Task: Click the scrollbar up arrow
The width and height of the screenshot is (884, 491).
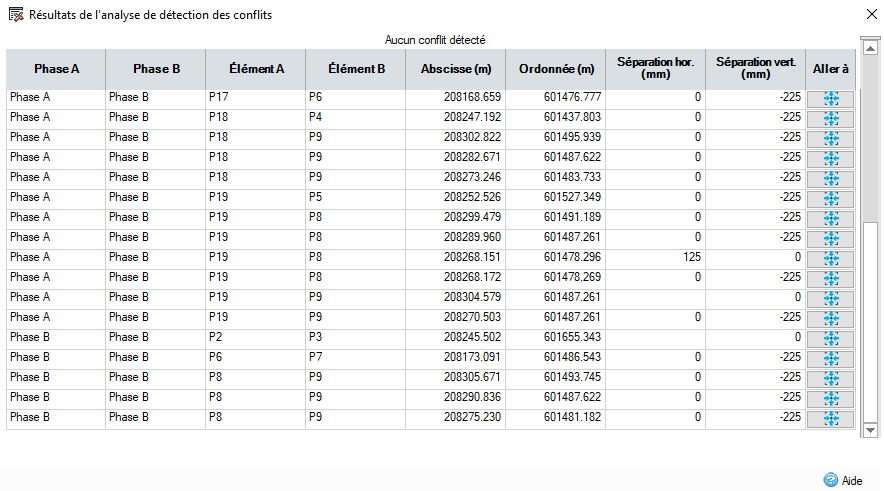Action: (x=870, y=43)
